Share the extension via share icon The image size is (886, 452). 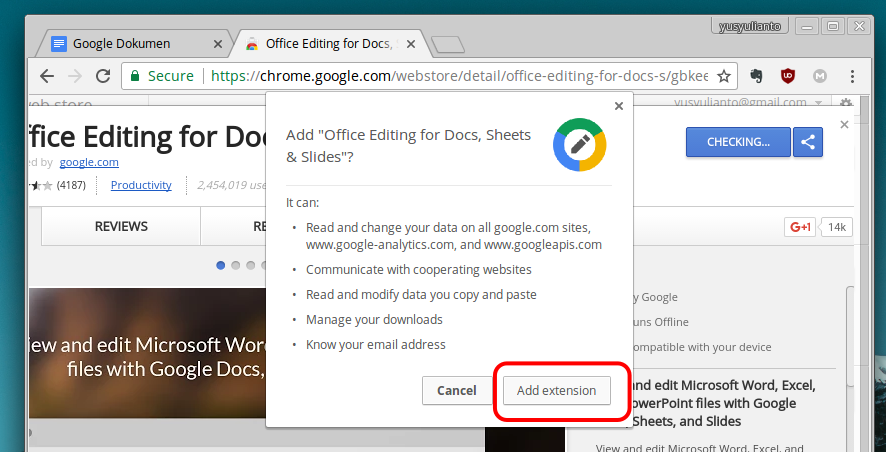click(x=807, y=142)
